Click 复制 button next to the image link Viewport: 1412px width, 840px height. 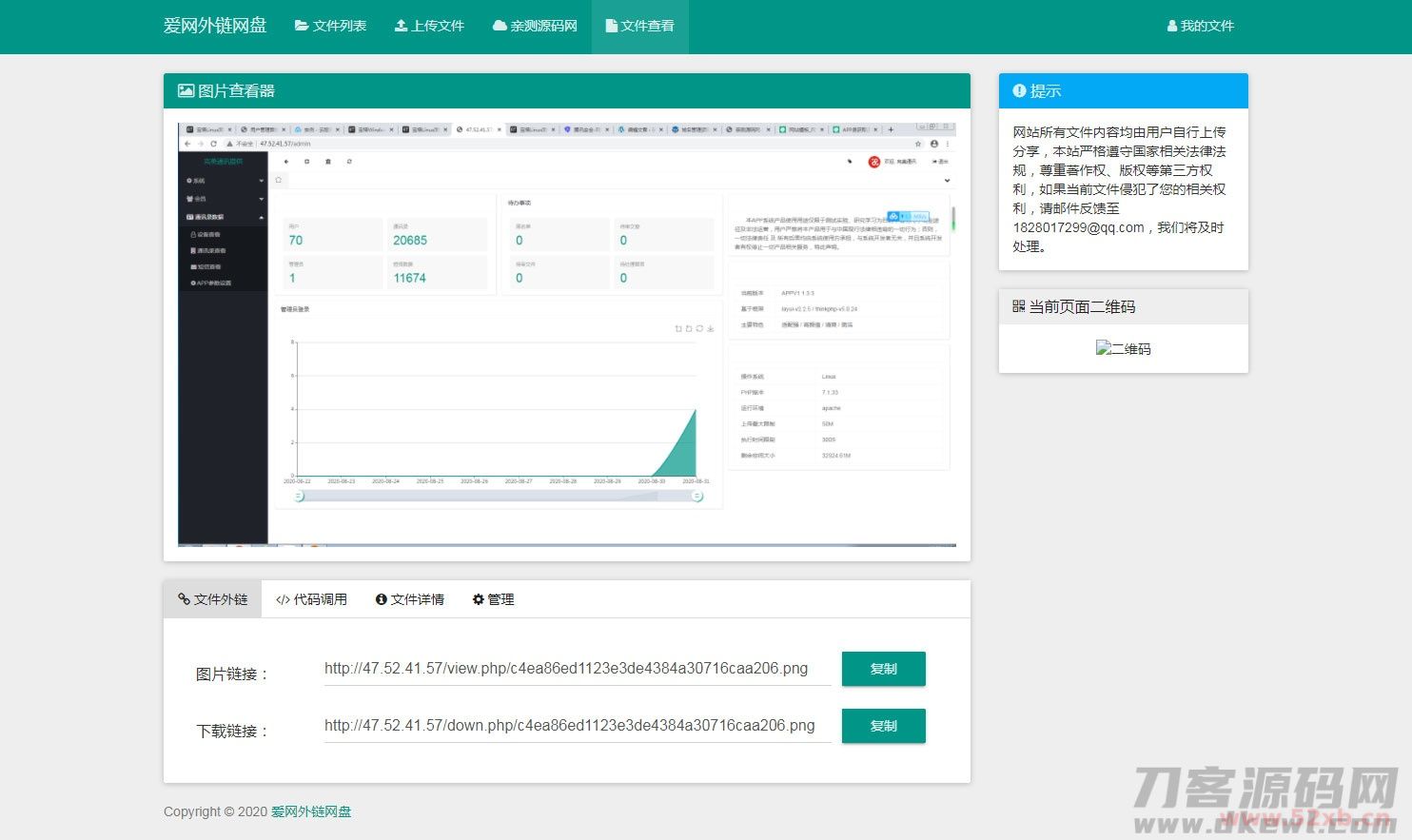click(x=883, y=669)
